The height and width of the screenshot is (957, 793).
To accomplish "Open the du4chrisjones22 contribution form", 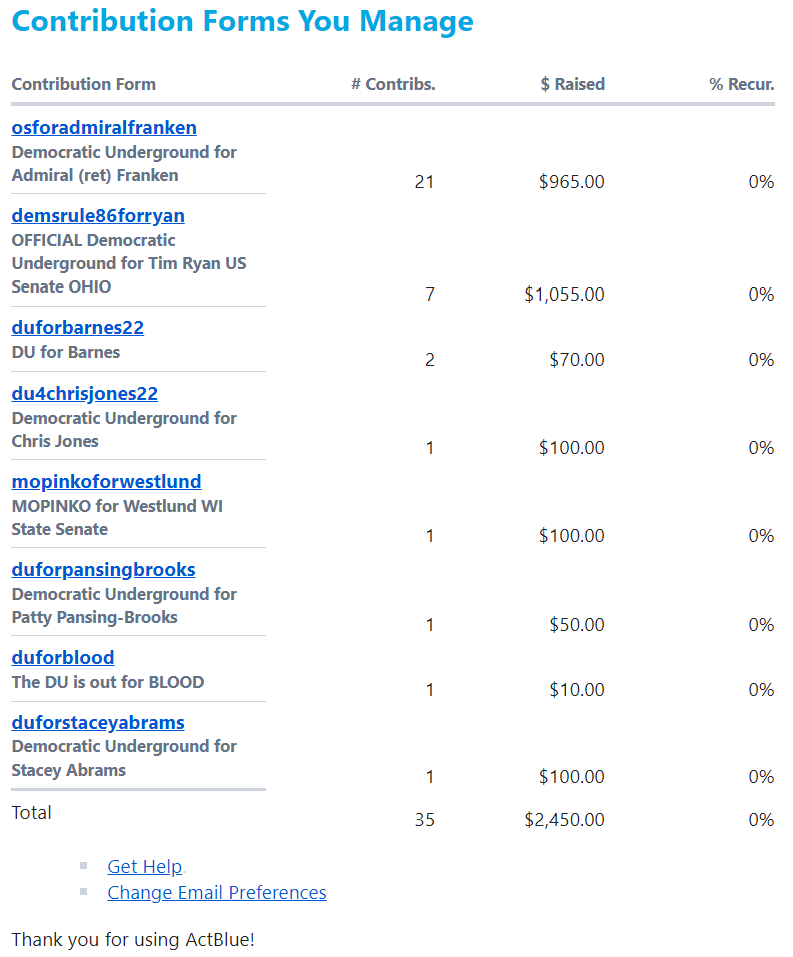I will point(85,394).
